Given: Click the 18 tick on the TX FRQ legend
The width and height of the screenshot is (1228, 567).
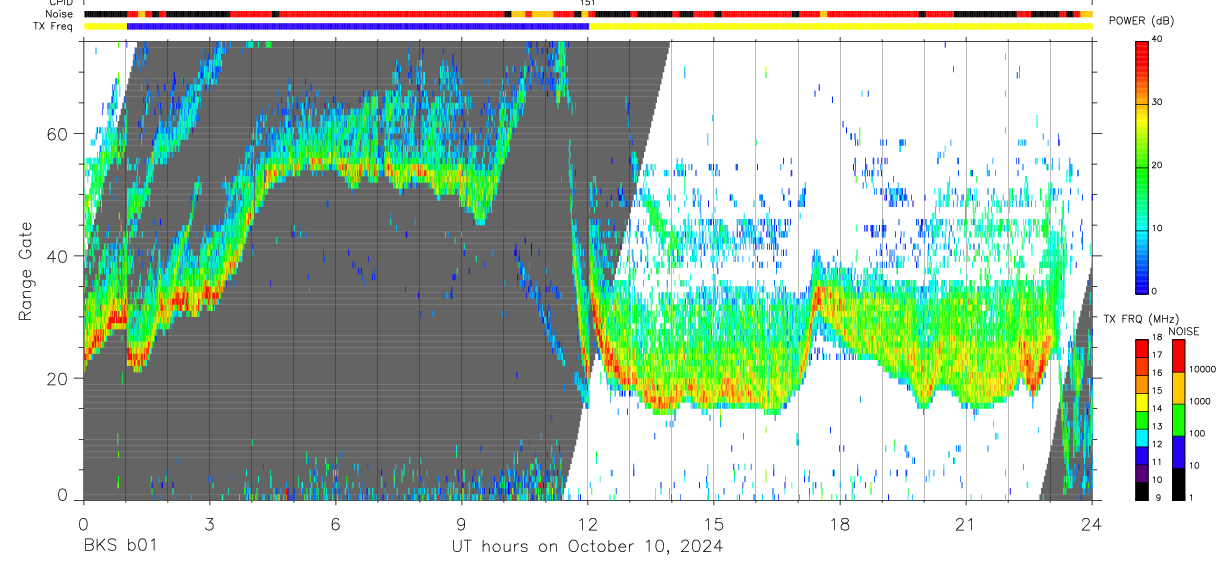Looking at the screenshot, I should 1159,338.
